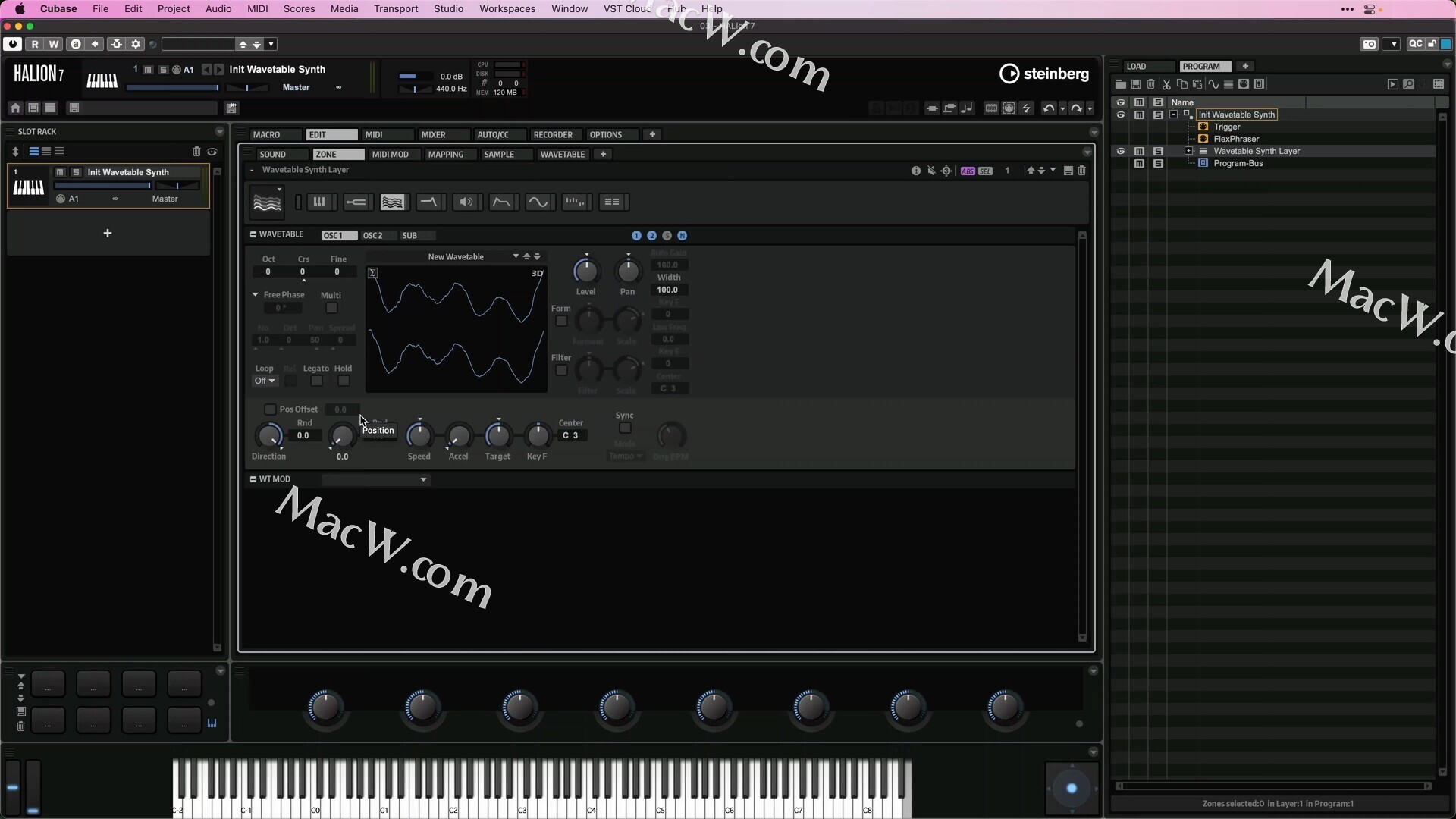This screenshot has height=819, width=1456.
Task: Collapse the Init Wavetable Synth tree node
Action: pos(1173,115)
